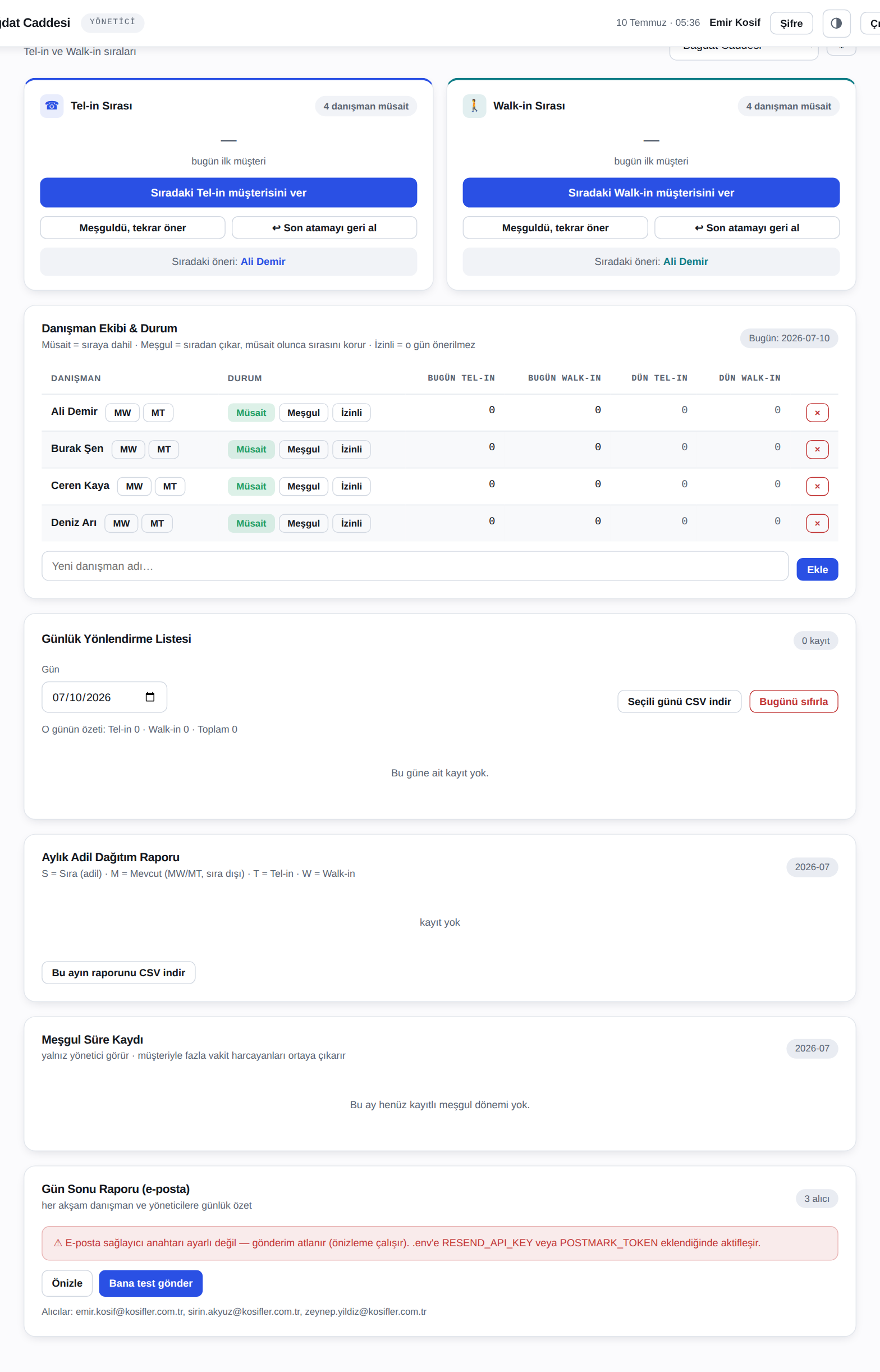The height and width of the screenshot is (1372, 880).
Task: Click Ali Demir name in advisor table
Action: 74,411
